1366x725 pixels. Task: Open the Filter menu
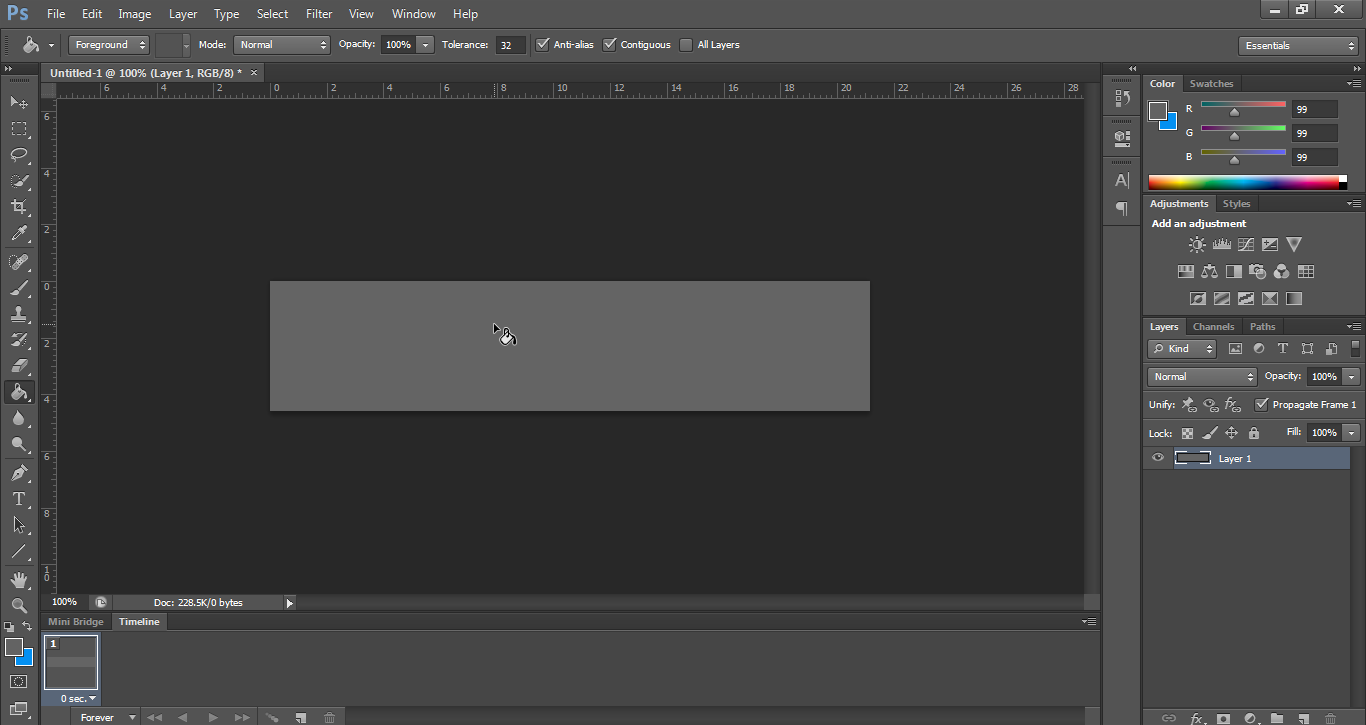click(x=319, y=14)
